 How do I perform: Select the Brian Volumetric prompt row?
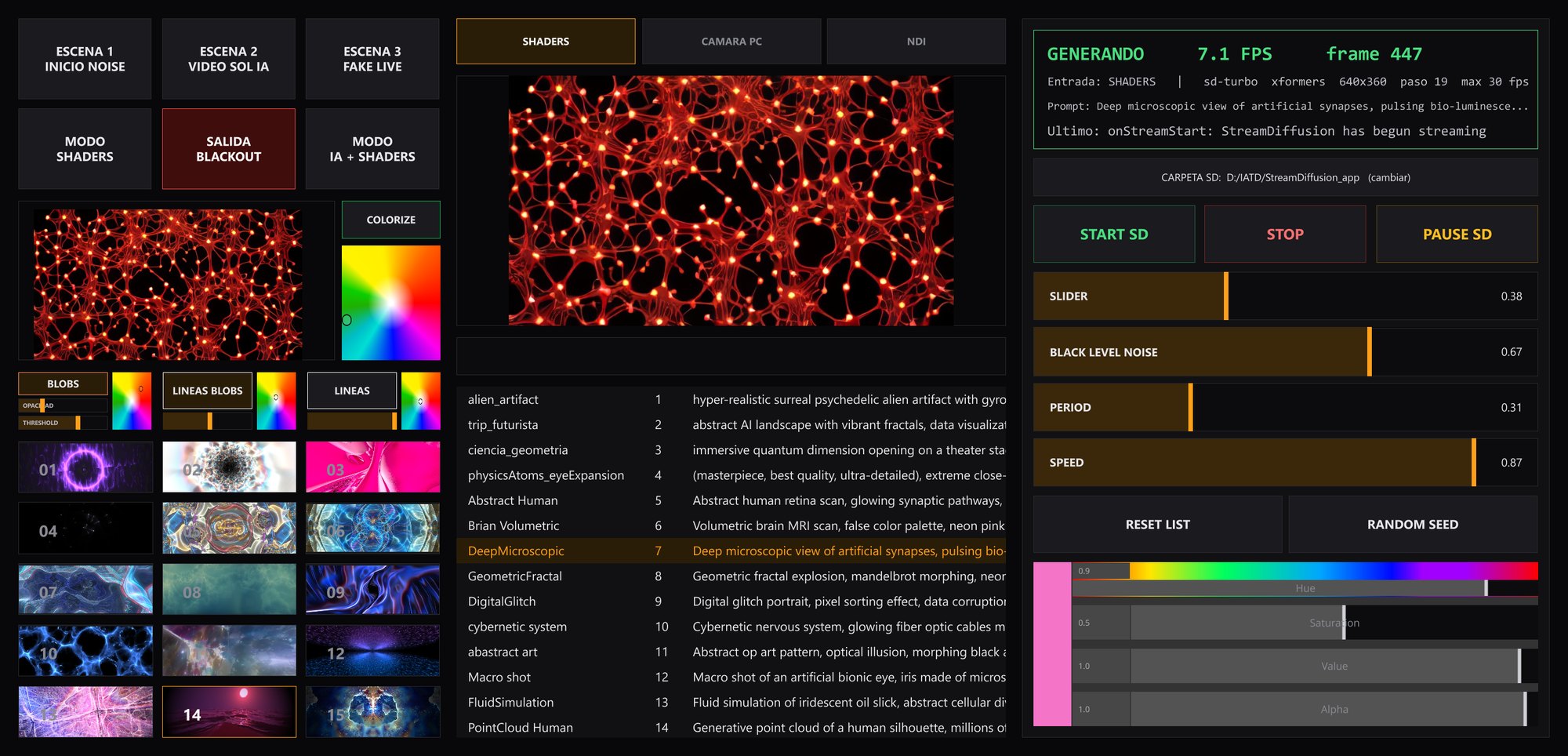point(731,525)
